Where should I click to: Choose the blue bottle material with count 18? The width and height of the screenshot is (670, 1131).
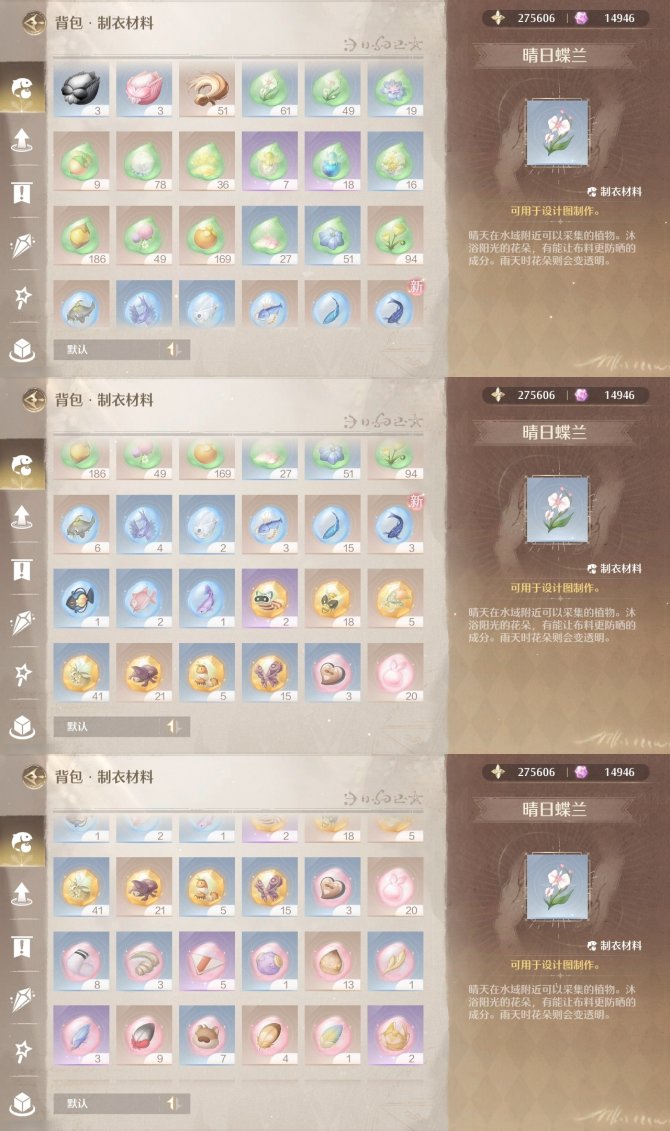[x=332, y=163]
